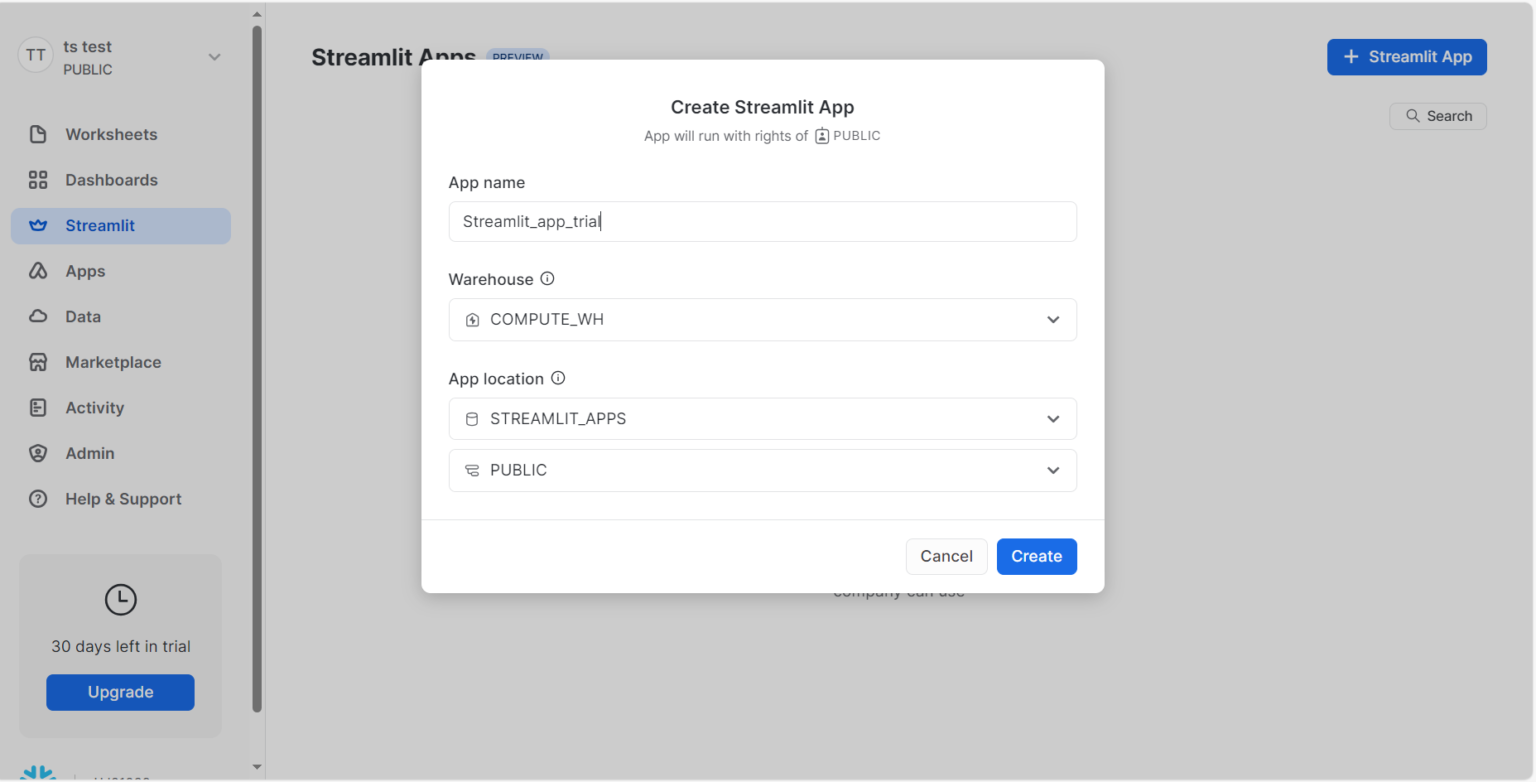Select Apps in the sidebar
Screen dimensions: 1536x782
point(85,271)
